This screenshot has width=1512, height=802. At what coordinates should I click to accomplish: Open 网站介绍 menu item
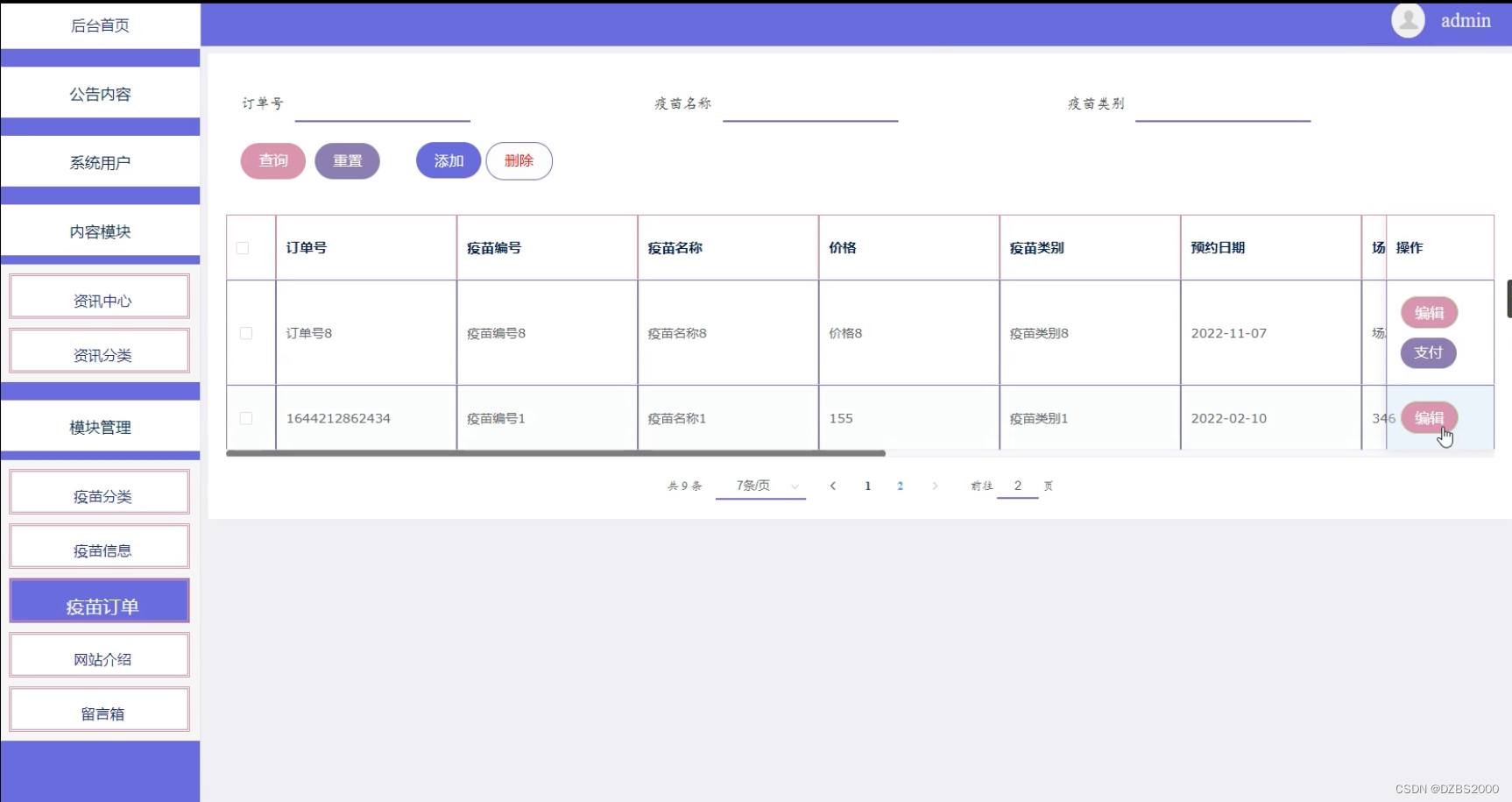pos(100,656)
